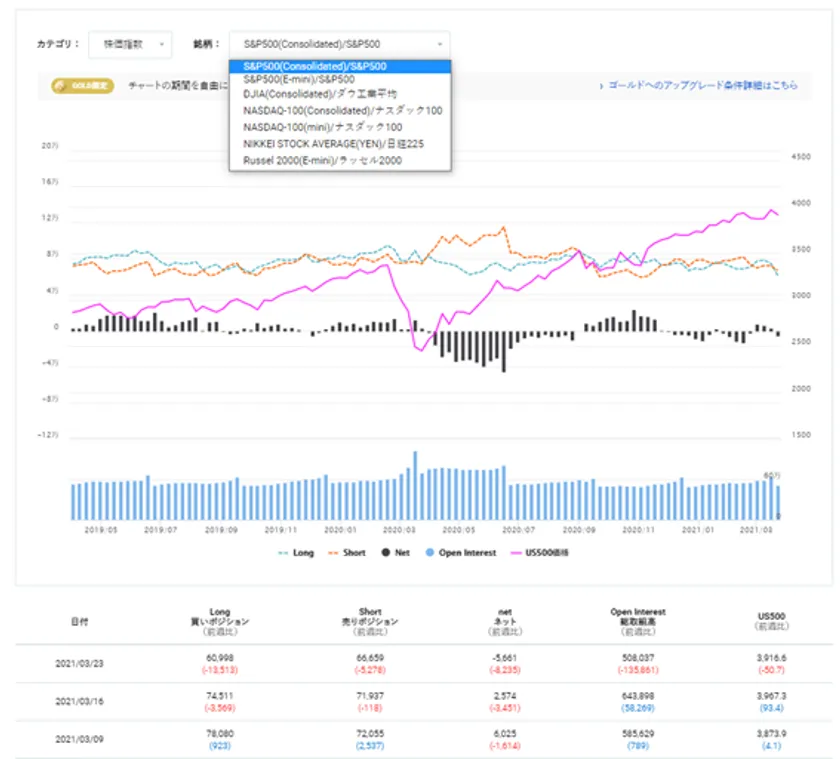Viewport: 840px width, 759px height.
Task: Pick Russel 2000(E-mini)/ラッセル2000 option
Action: tap(322, 159)
